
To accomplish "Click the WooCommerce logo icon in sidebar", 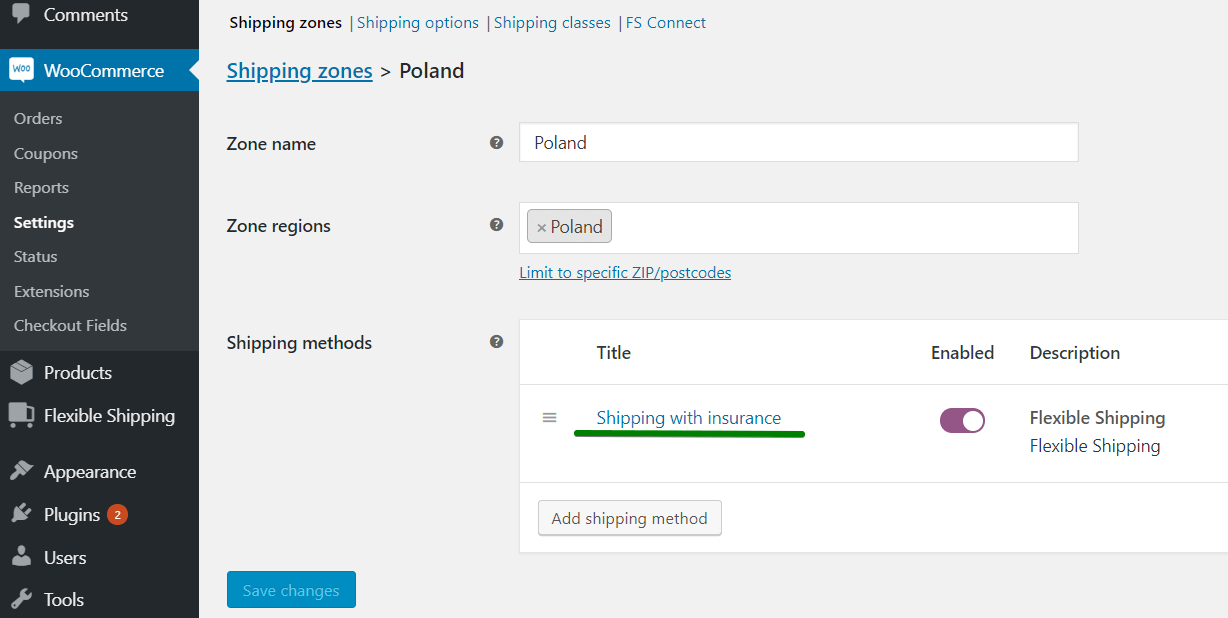I will [x=21, y=70].
